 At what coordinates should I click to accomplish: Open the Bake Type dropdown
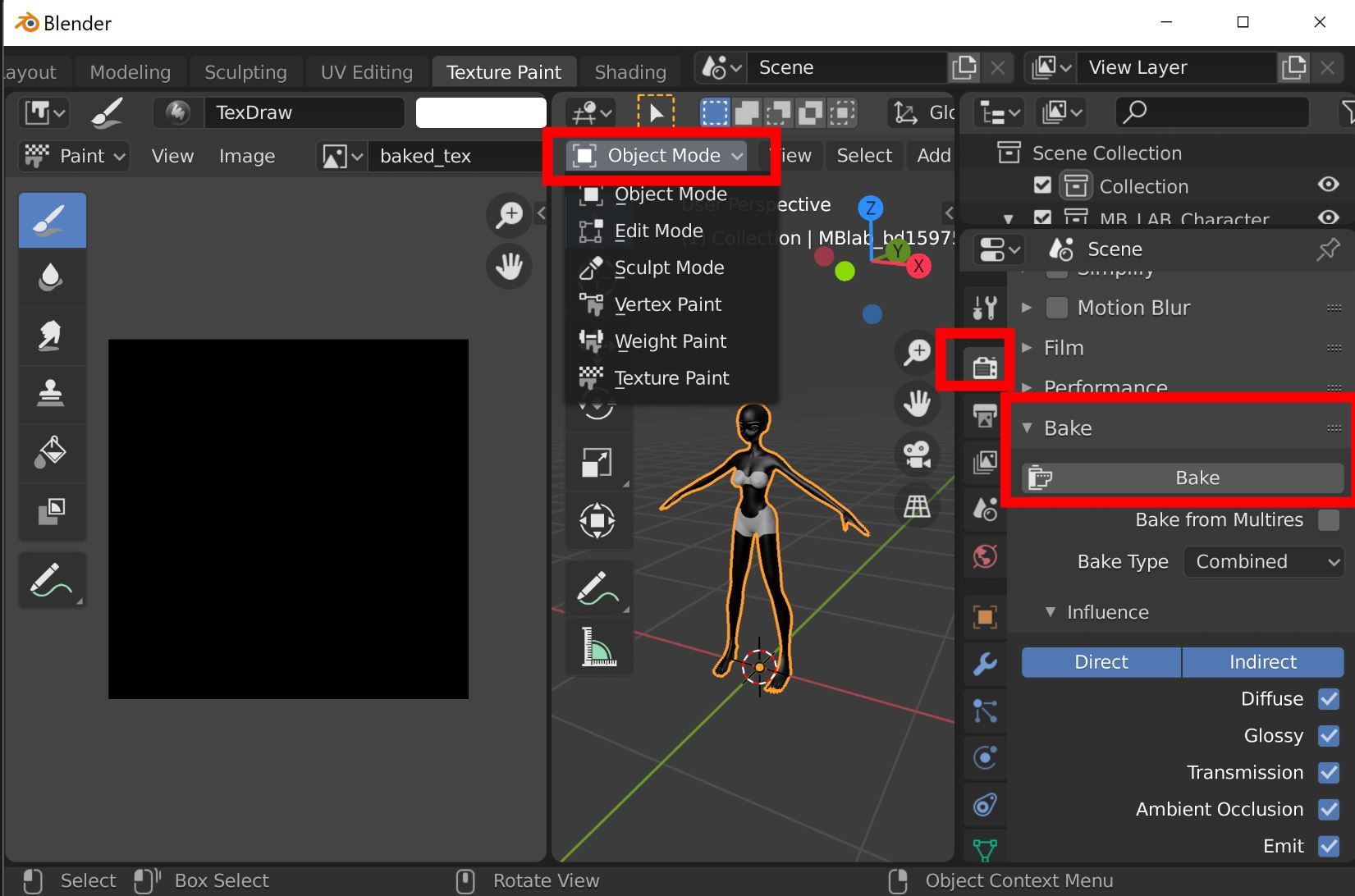1262,561
